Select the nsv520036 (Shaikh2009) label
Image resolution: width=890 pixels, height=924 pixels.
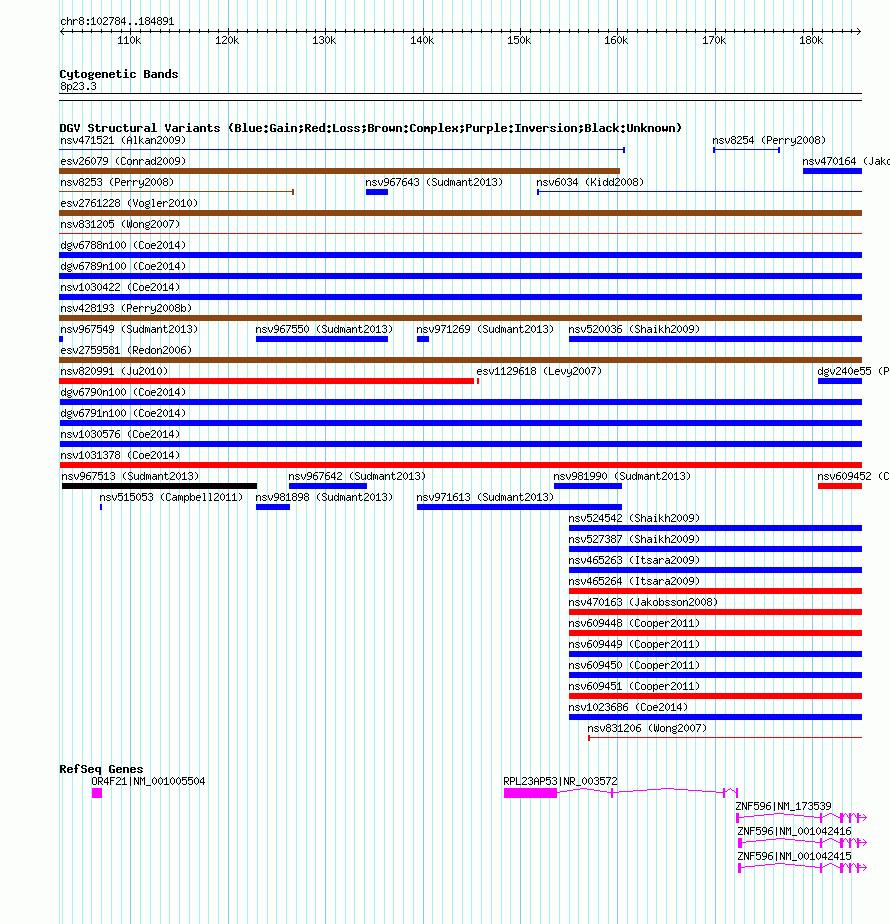point(634,329)
